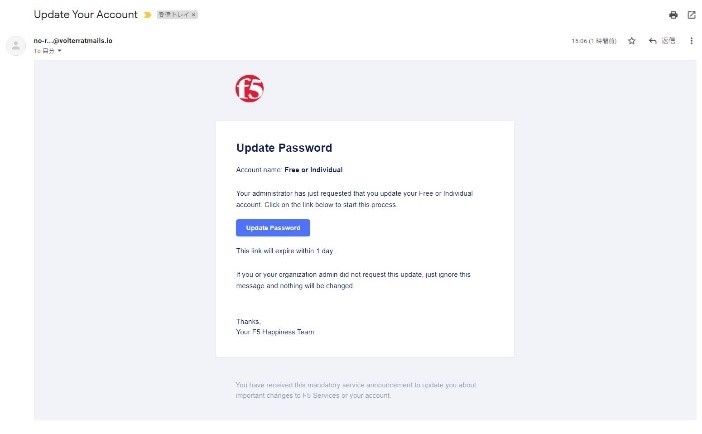Star this message
This screenshot has height=434, width=702.
pyautogui.click(x=631, y=41)
